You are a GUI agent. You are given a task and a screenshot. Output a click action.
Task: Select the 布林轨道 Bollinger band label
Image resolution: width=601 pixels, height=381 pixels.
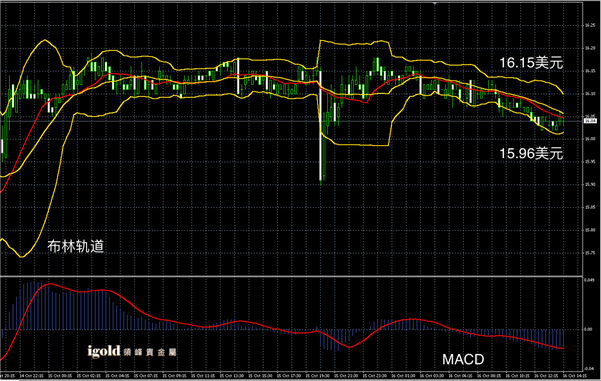[76, 246]
